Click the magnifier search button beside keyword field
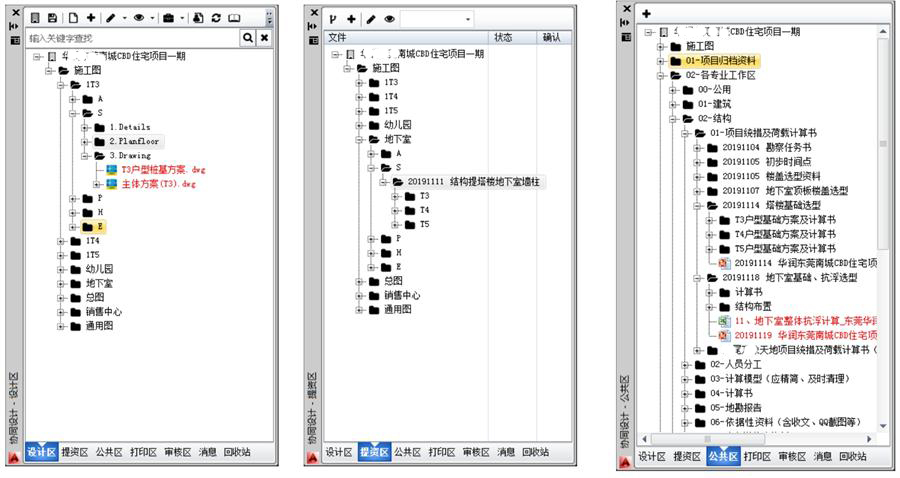 [x=247, y=37]
